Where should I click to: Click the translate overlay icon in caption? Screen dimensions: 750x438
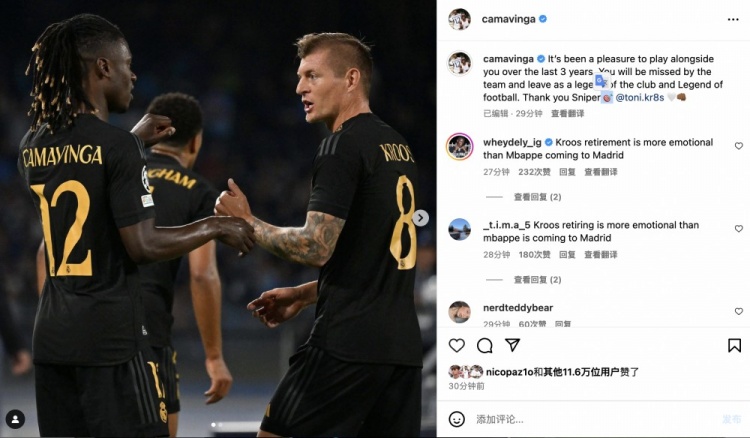tap(601, 81)
